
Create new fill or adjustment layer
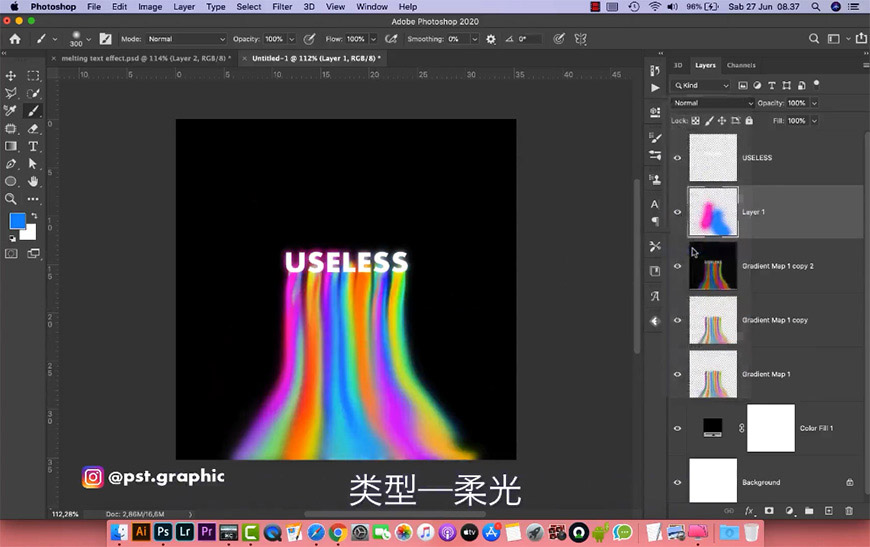pyautogui.click(x=789, y=511)
